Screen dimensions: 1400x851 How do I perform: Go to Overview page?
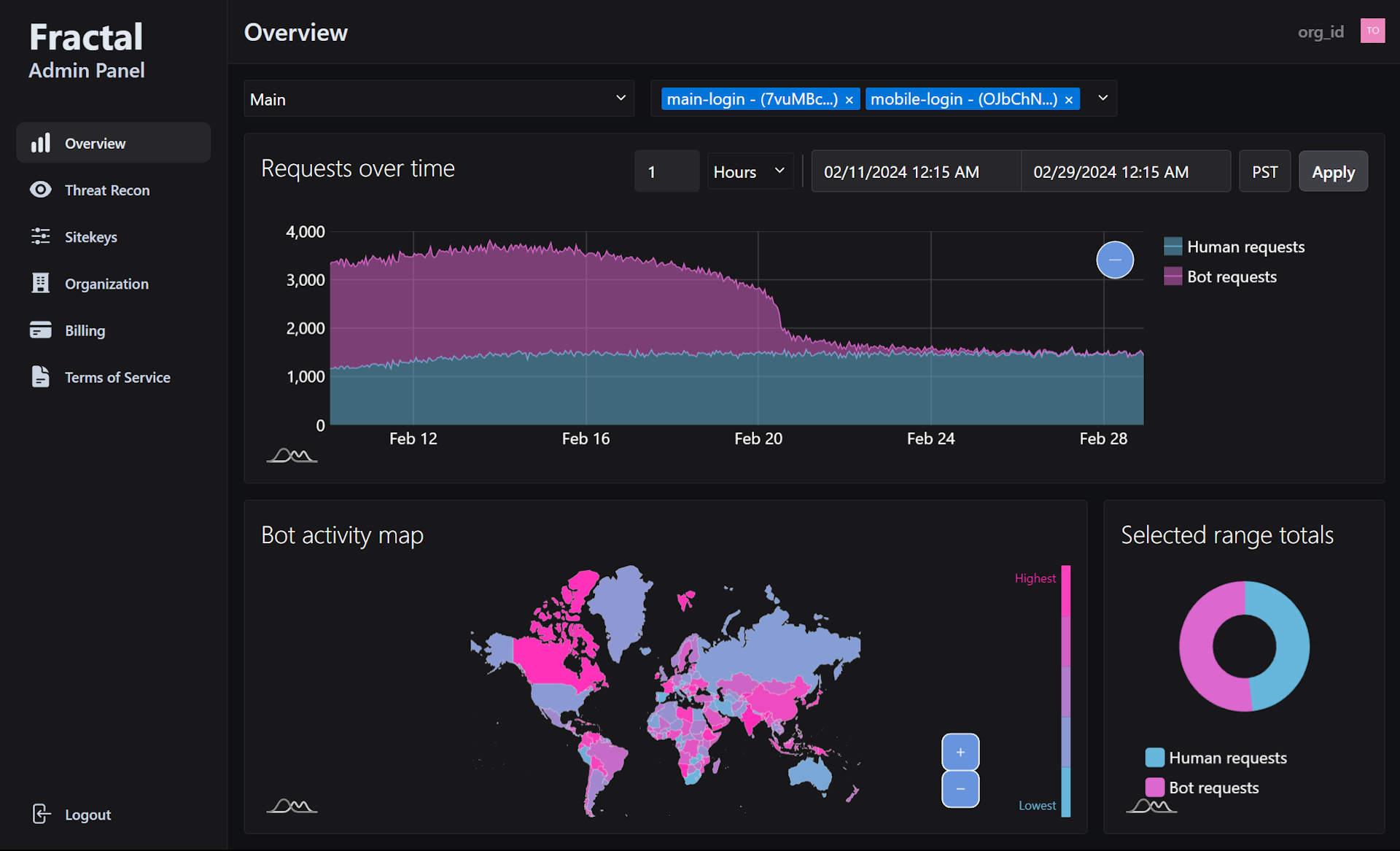[x=114, y=143]
